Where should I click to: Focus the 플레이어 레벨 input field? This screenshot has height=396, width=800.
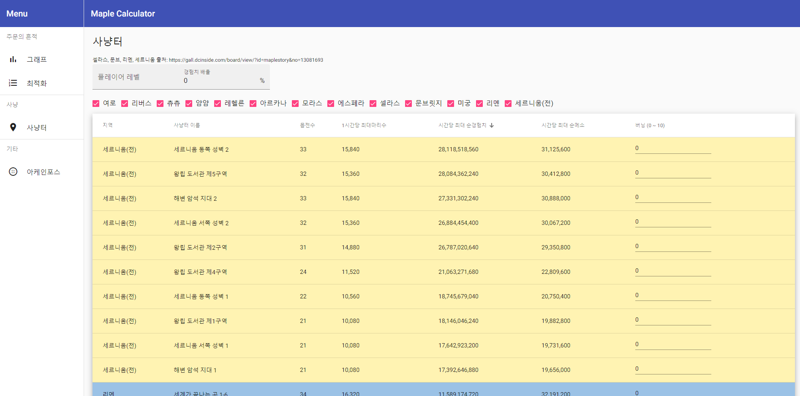pos(137,77)
